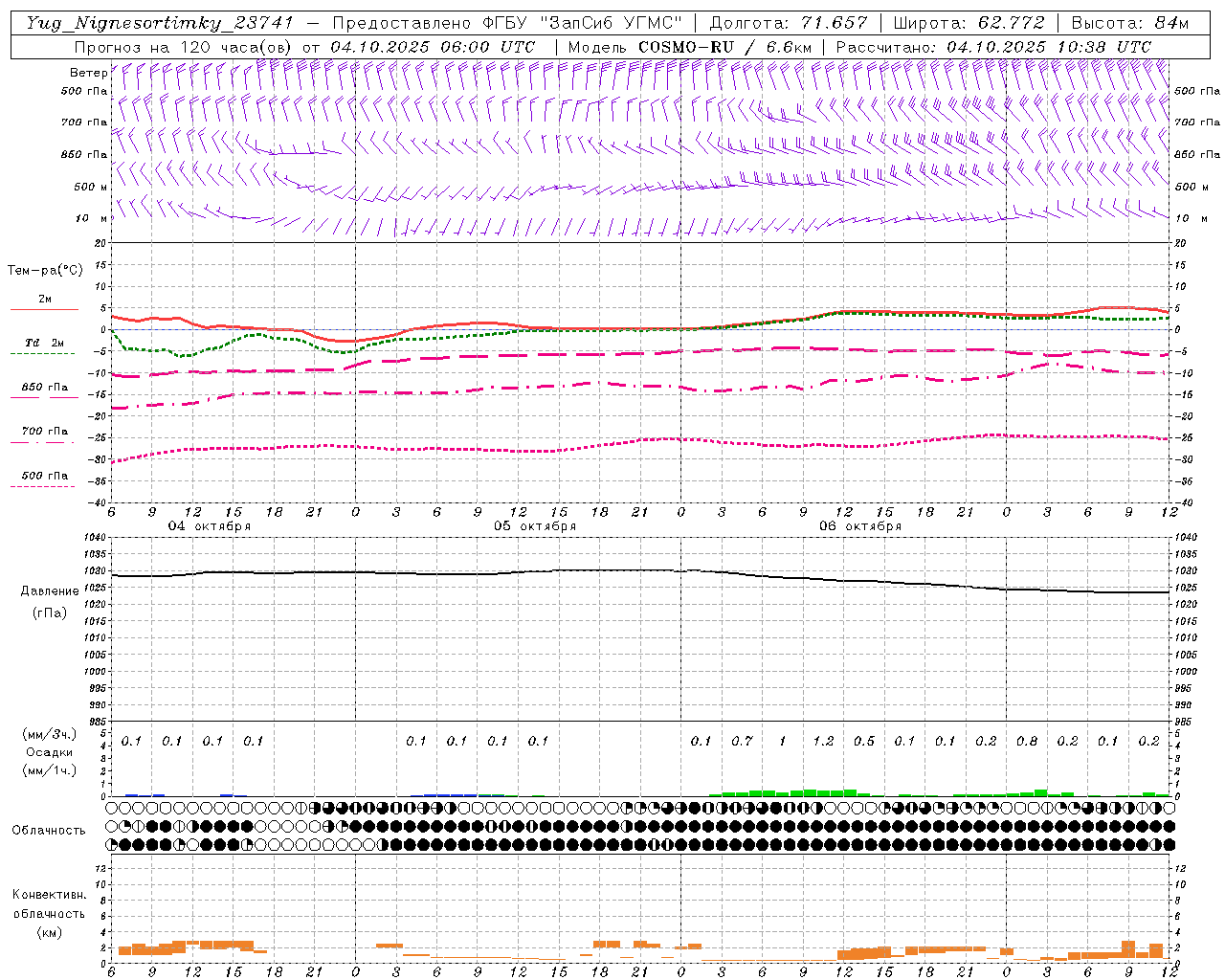Click the Осадки panel label
Image resolution: width=1225 pixels, height=980 pixels.
49,752
